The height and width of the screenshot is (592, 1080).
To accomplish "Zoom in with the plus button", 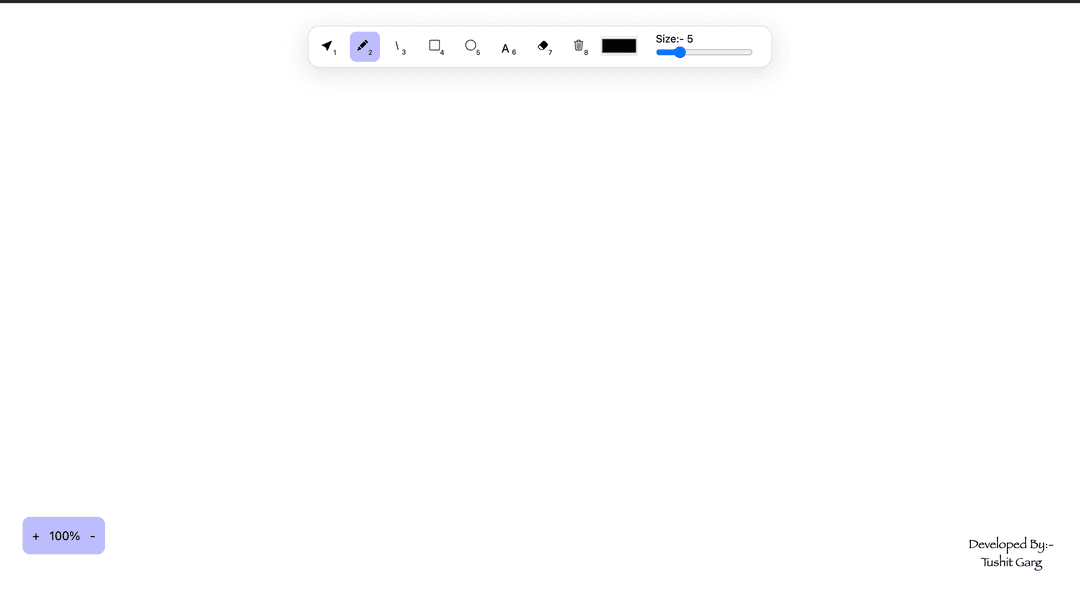I will pyautogui.click(x=36, y=536).
